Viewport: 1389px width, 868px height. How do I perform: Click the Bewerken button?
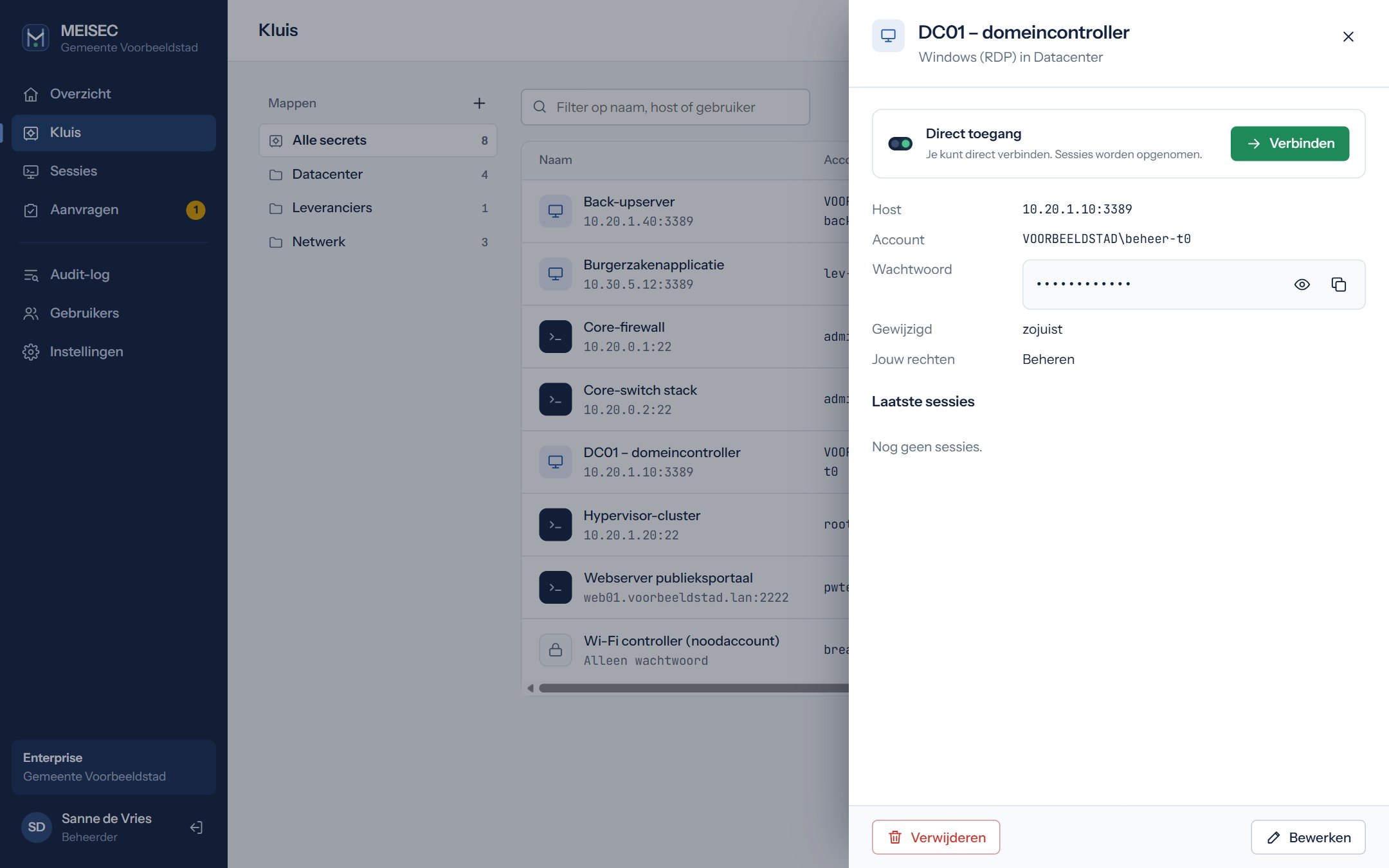tap(1308, 837)
